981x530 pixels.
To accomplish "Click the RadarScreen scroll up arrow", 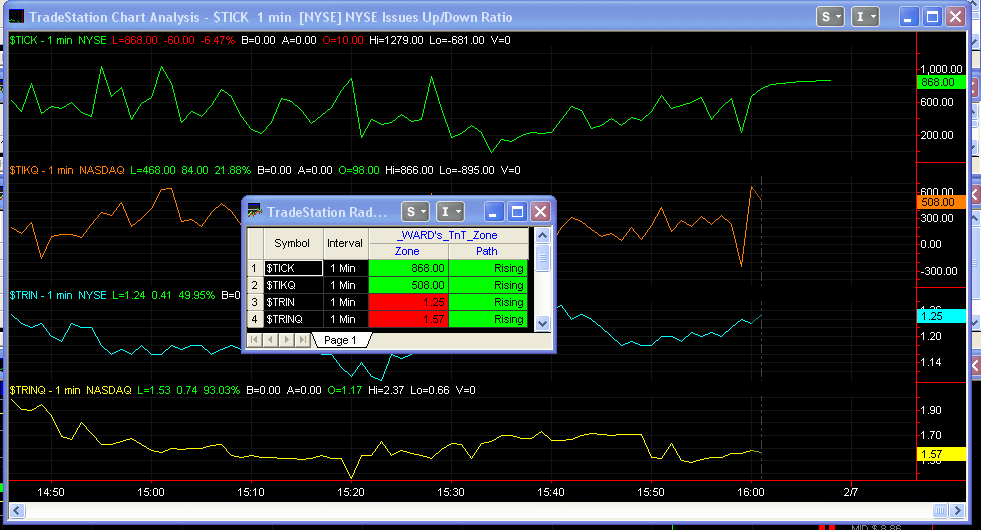I will coord(542,235).
